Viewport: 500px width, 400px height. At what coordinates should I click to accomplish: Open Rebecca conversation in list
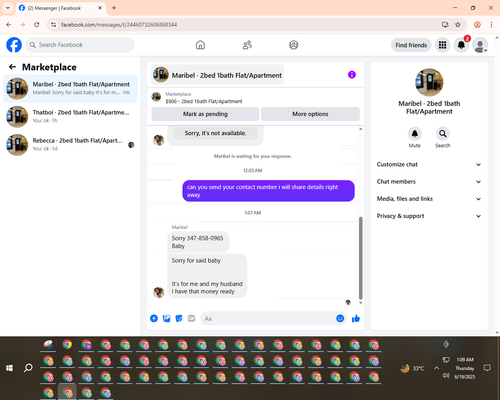(70, 145)
